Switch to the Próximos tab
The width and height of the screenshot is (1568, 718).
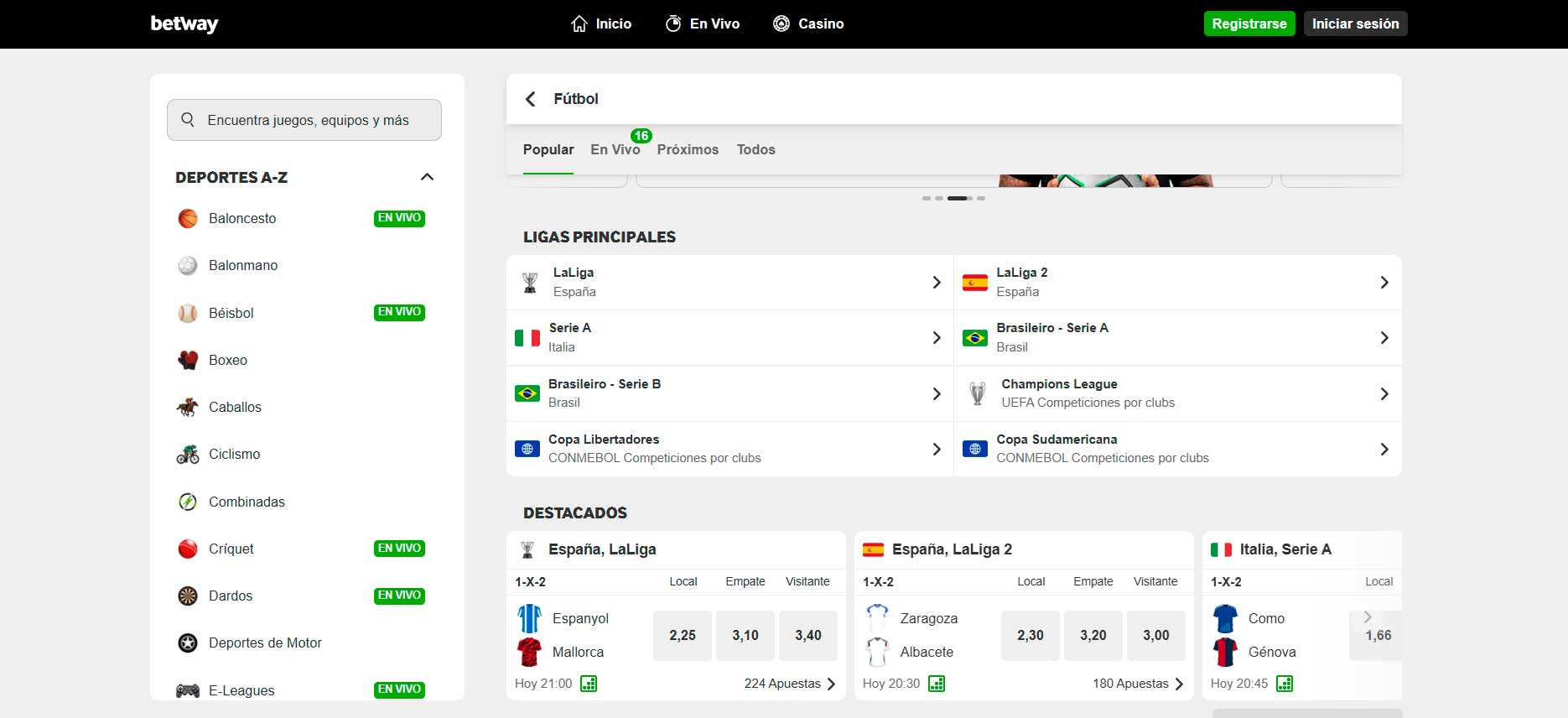point(688,149)
